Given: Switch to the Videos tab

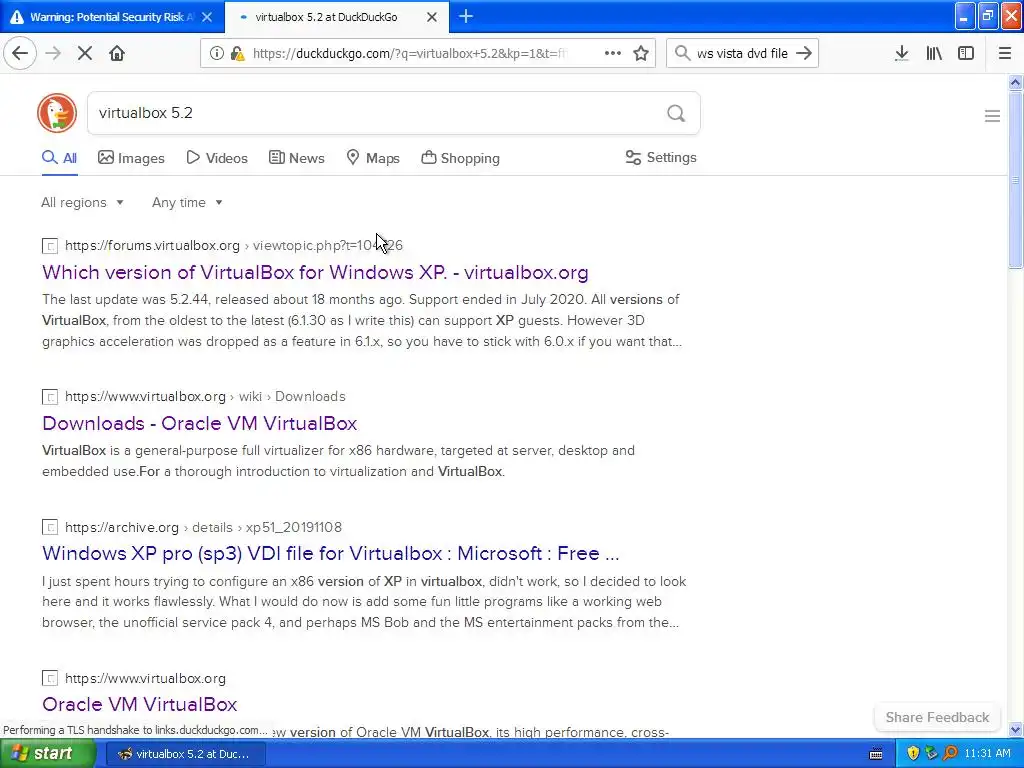Looking at the screenshot, I should (217, 158).
